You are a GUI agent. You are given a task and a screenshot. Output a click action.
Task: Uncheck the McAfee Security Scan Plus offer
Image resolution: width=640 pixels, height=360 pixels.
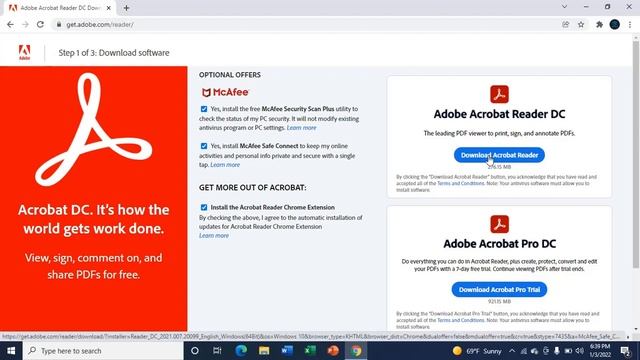click(x=204, y=109)
